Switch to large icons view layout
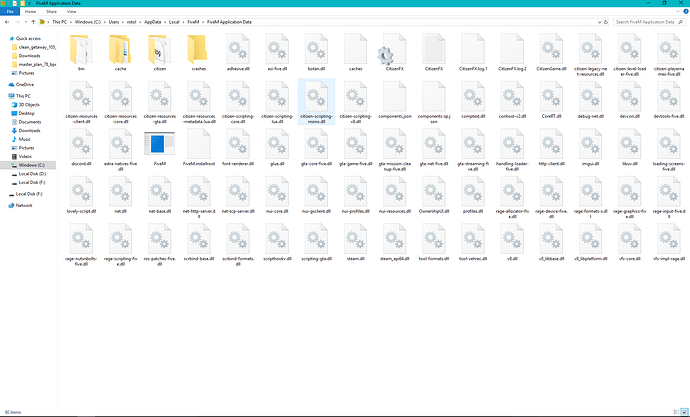 684,413
